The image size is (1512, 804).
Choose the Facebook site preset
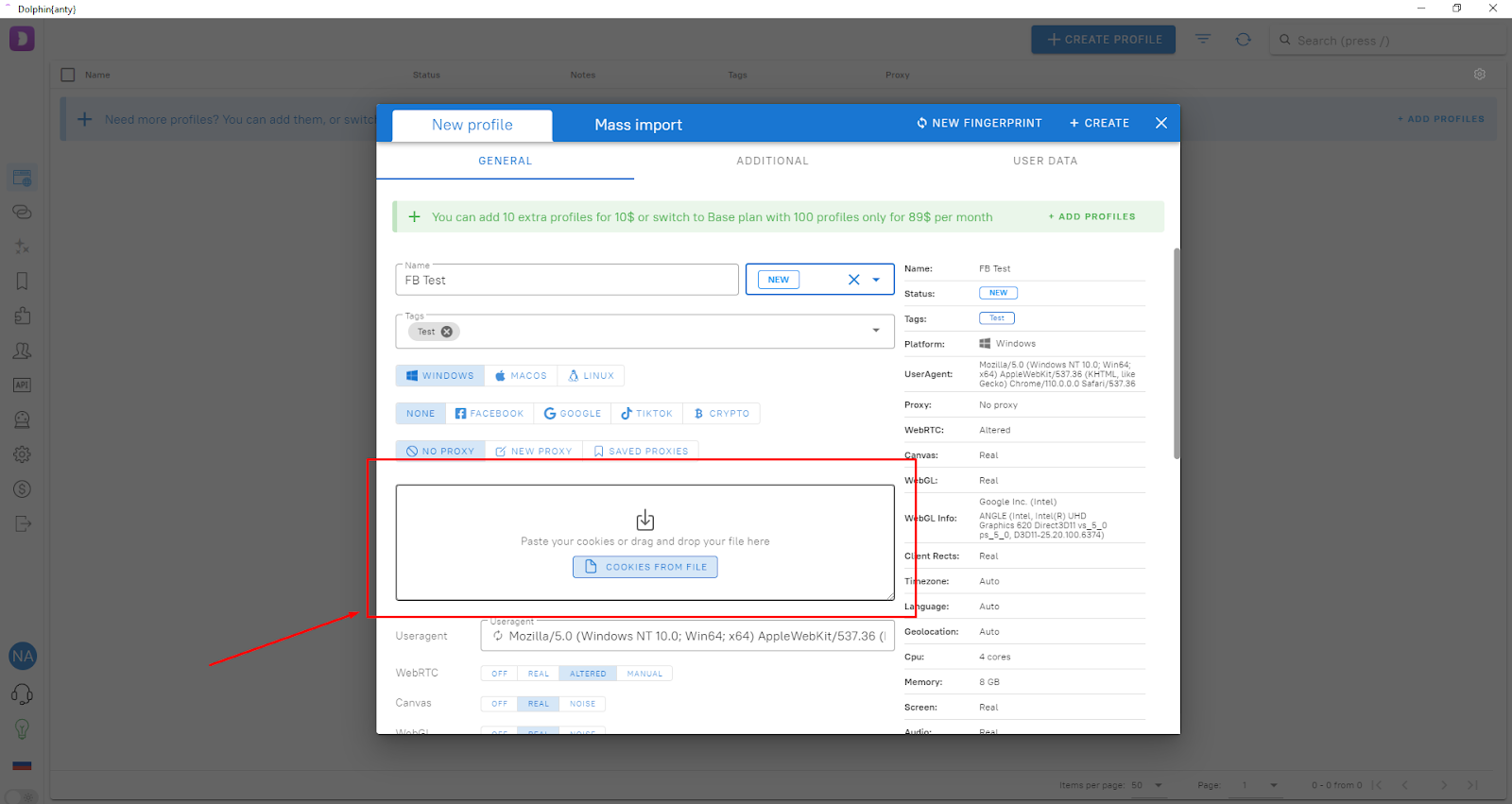490,414
